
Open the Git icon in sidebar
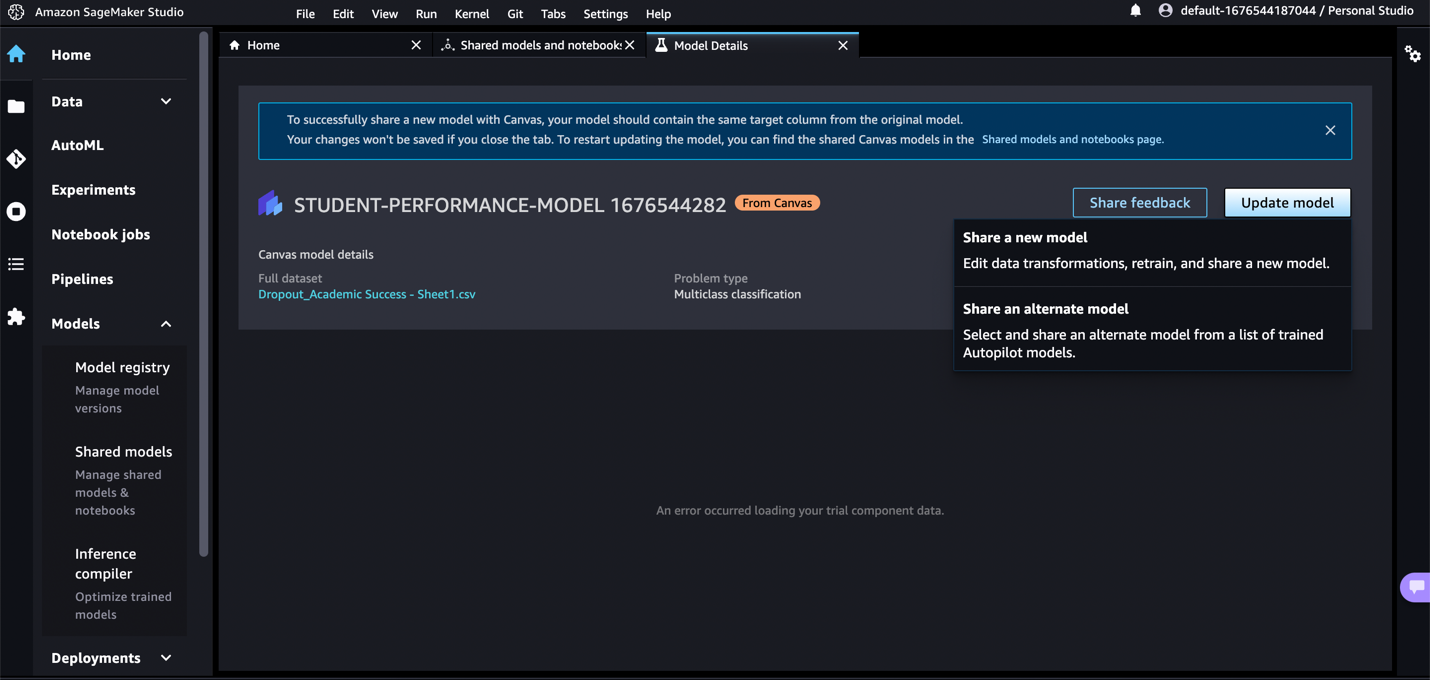pyautogui.click(x=16, y=159)
